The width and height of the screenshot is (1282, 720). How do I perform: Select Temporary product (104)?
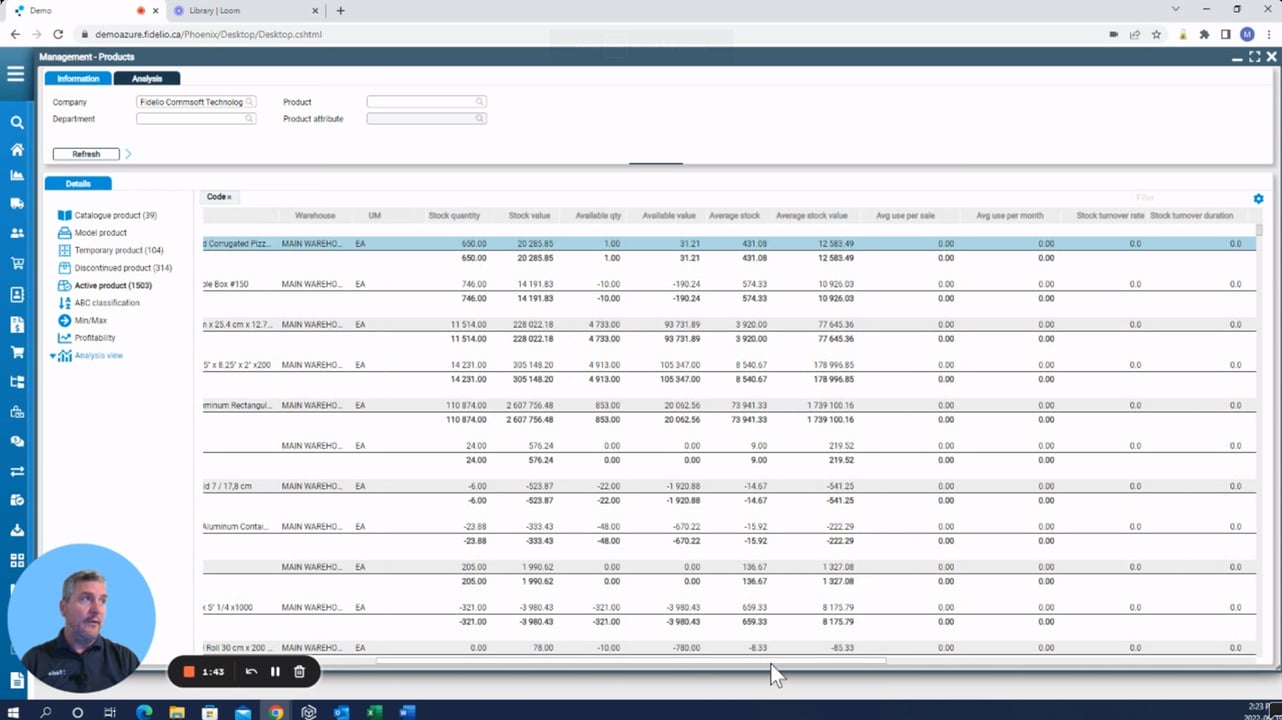coord(119,250)
